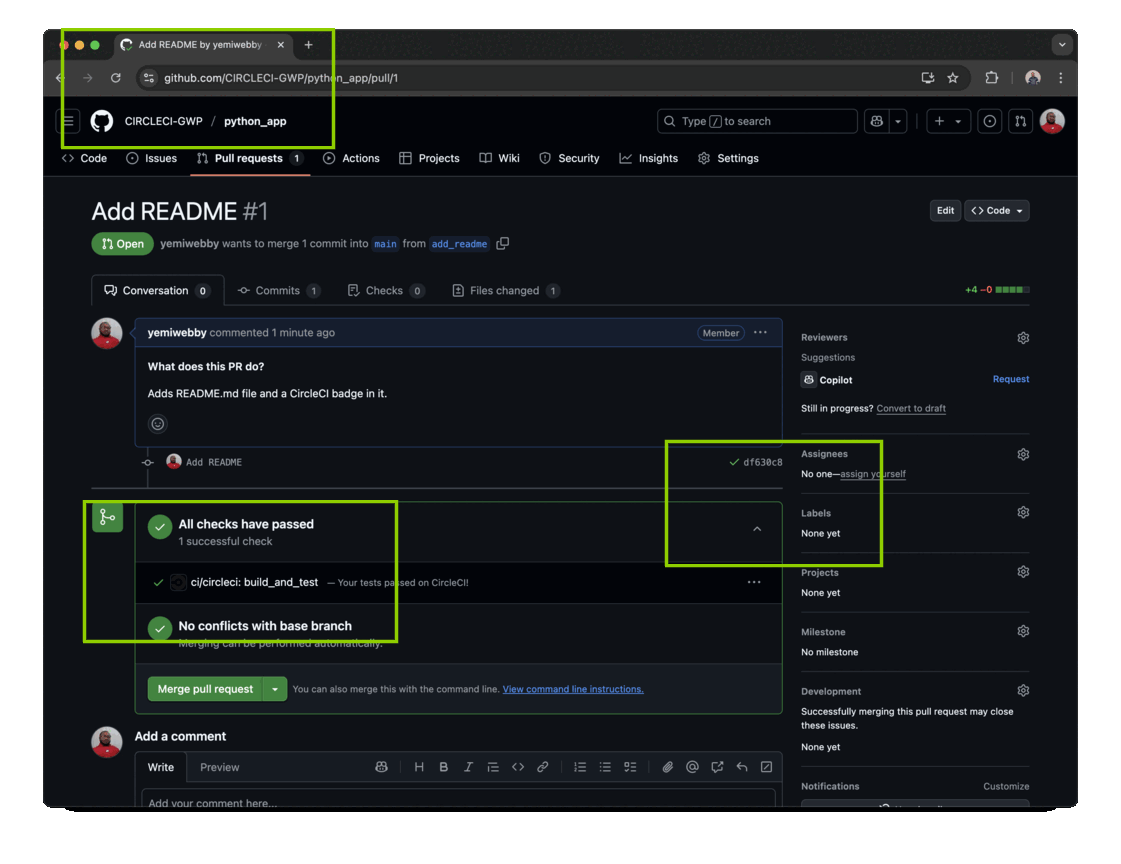Insert a link with editor toolbar icon
This screenshot has height=864, width=1121.
543,767
